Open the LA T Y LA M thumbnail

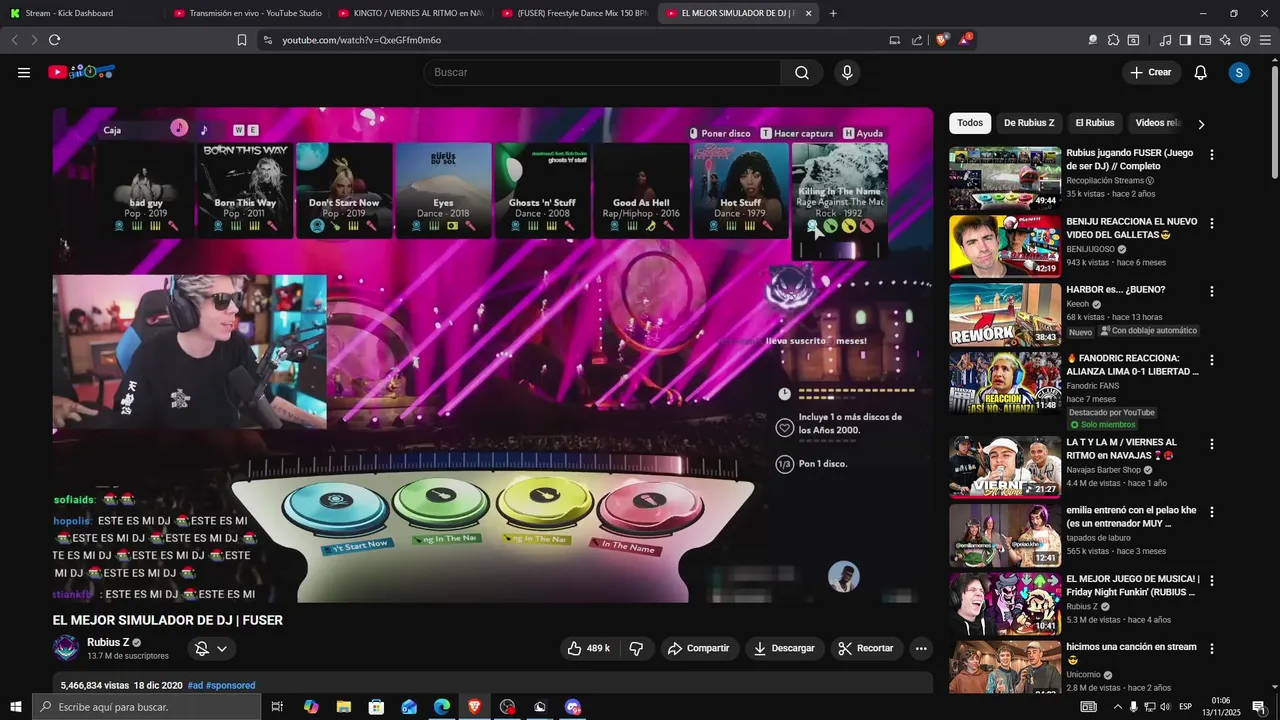pyautogui.click(x=1005, y=467)
